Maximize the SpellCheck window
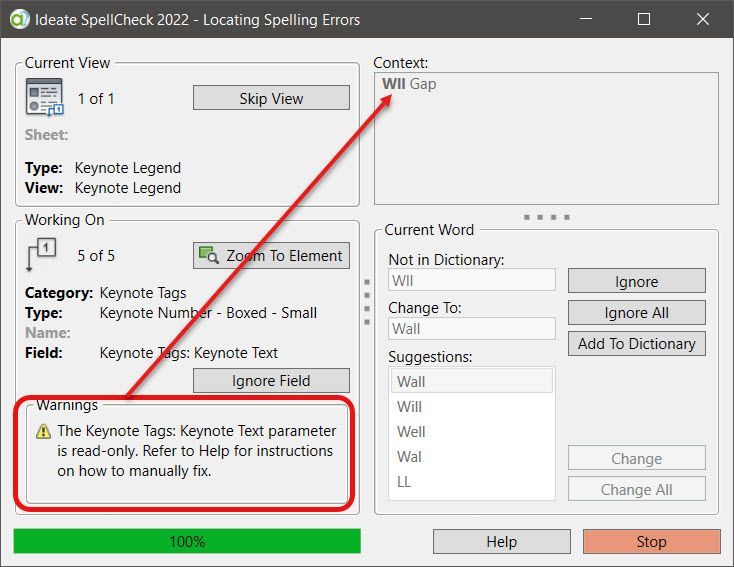Image resolution: width=734 pixels, height=567 pixels. pyautogui.click(x=644, y=19)
